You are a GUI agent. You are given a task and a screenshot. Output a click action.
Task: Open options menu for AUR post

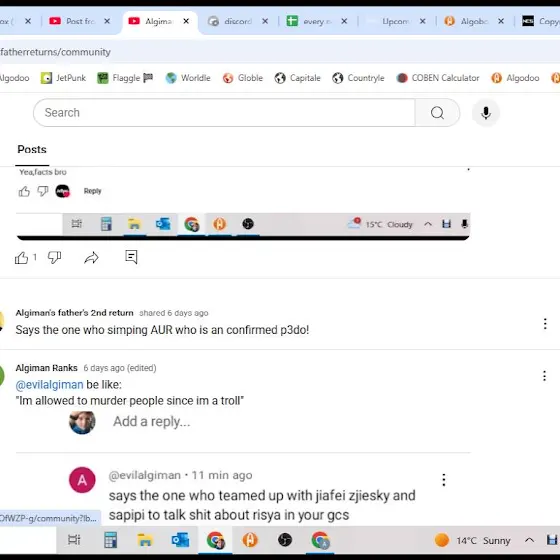pyautogui.click(x=545, y=324)
